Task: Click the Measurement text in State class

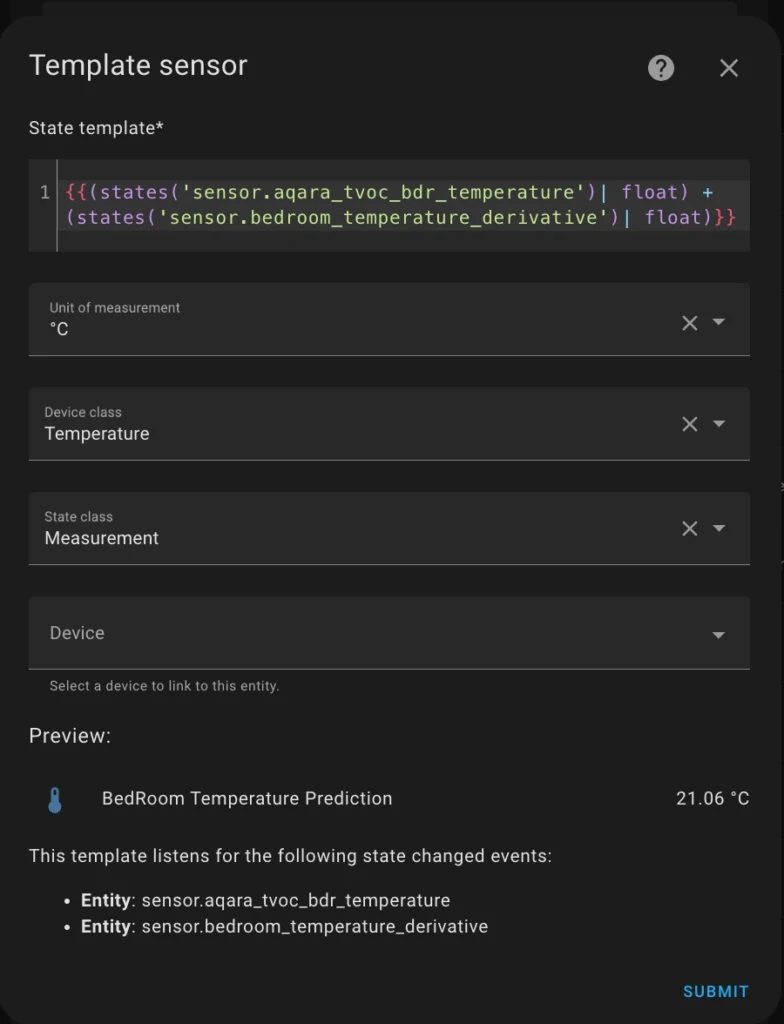Action: (102, 538)
